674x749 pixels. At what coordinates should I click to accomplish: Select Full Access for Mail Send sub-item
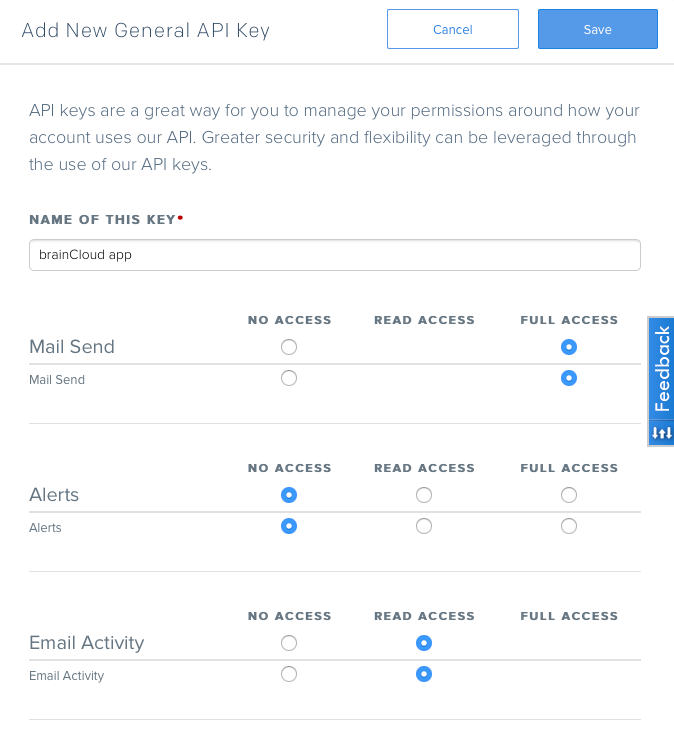(568, 378)
